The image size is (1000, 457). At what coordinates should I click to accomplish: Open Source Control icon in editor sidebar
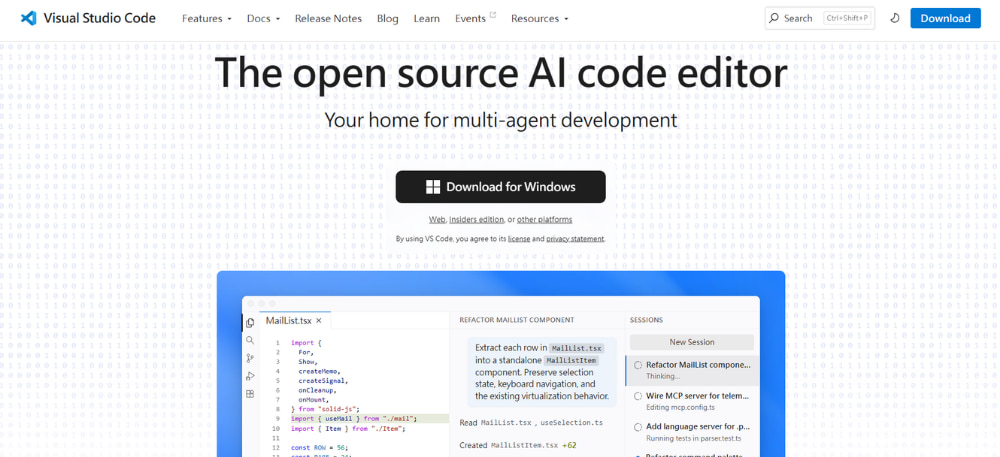[250, 358]
